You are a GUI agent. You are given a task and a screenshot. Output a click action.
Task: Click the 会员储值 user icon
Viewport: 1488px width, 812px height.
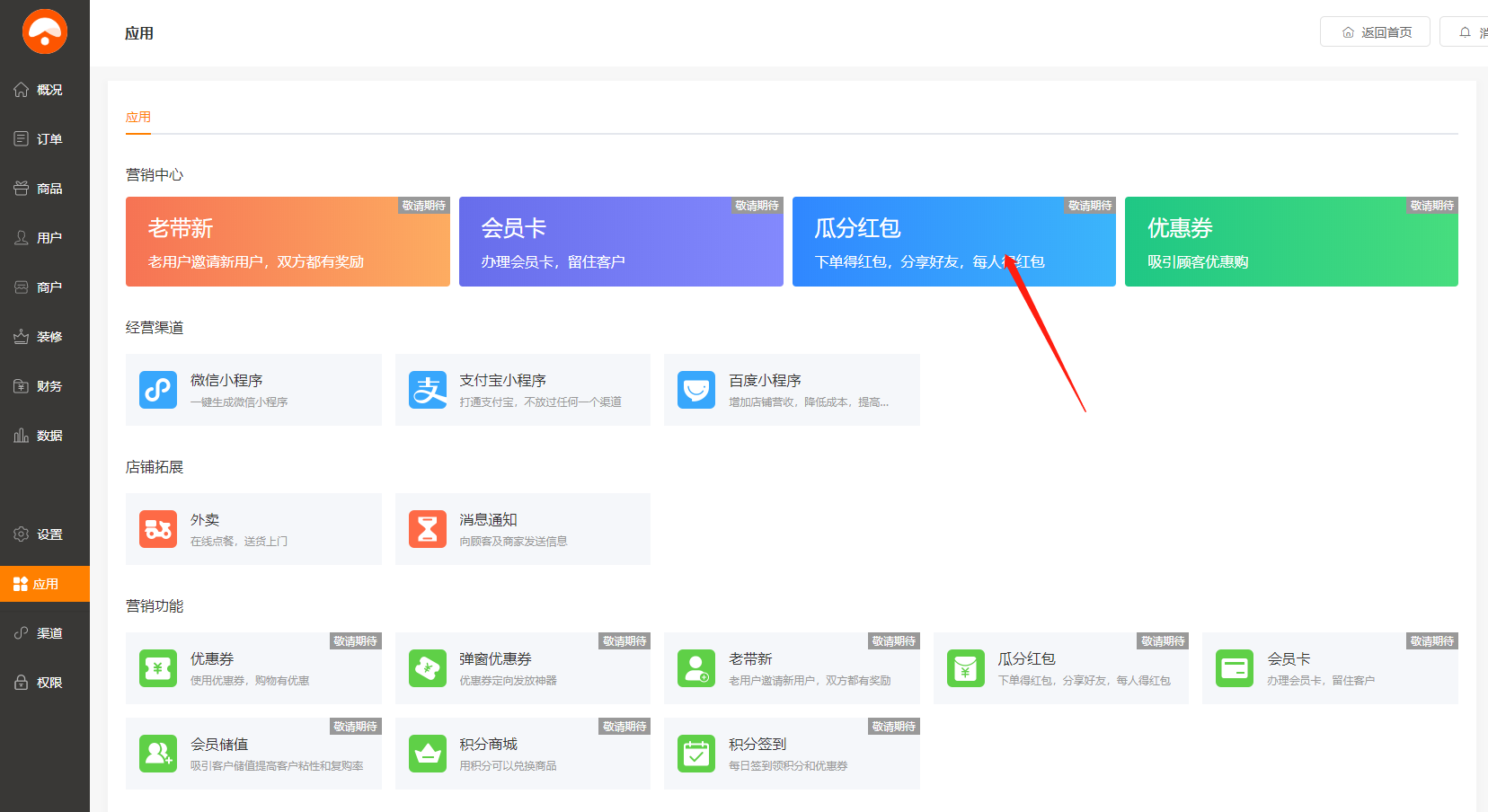158,754
